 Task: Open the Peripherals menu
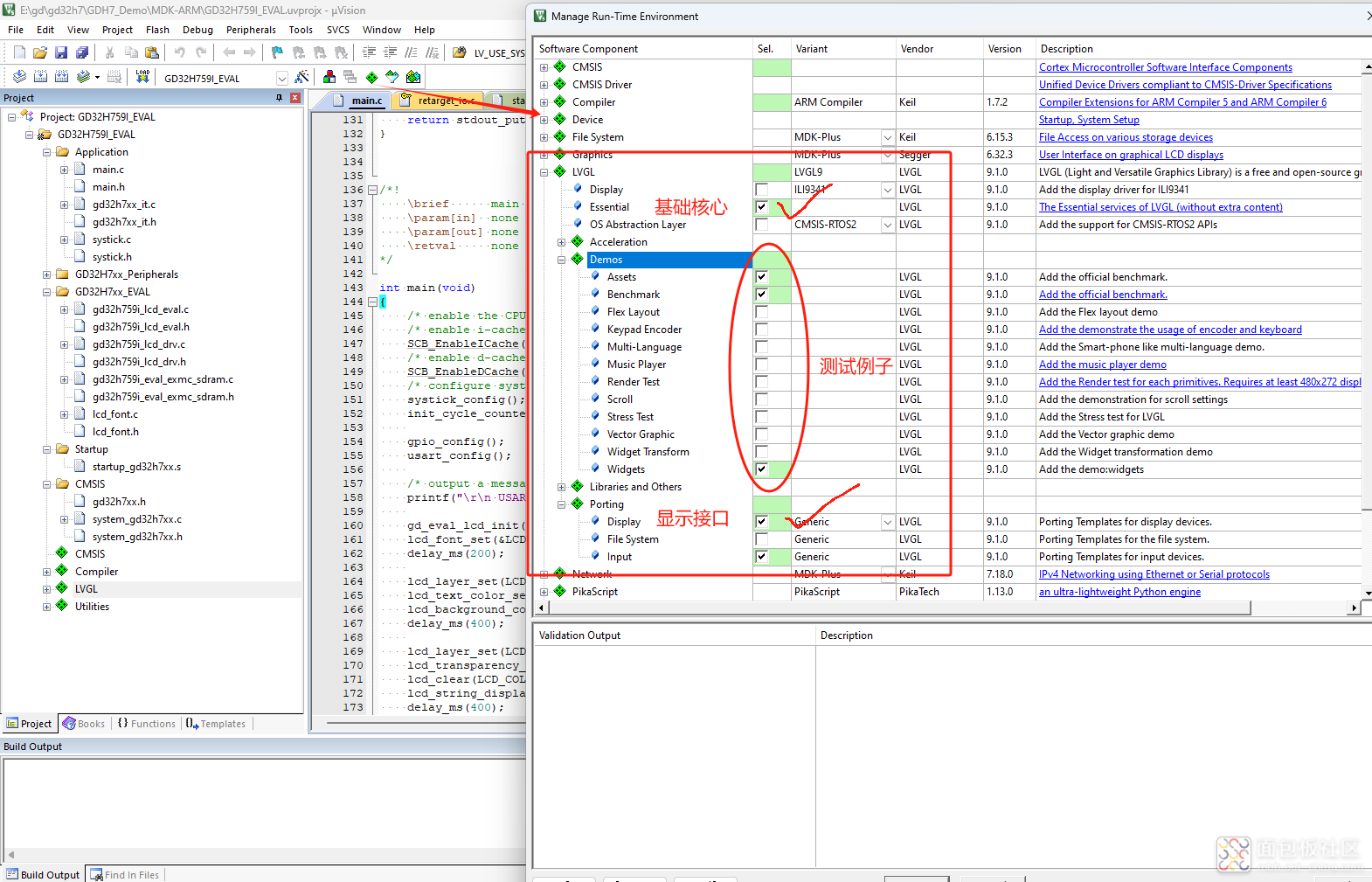click(251, 30)
